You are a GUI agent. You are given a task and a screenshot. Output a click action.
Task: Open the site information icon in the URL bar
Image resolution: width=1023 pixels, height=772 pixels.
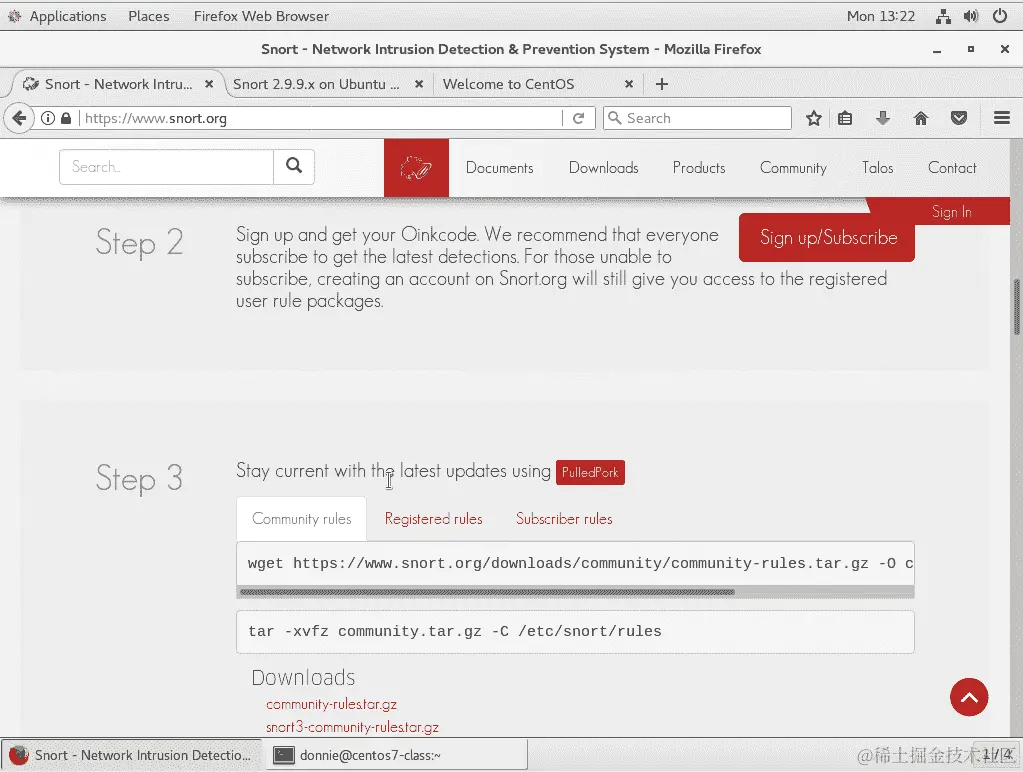(x=48, y=119)
